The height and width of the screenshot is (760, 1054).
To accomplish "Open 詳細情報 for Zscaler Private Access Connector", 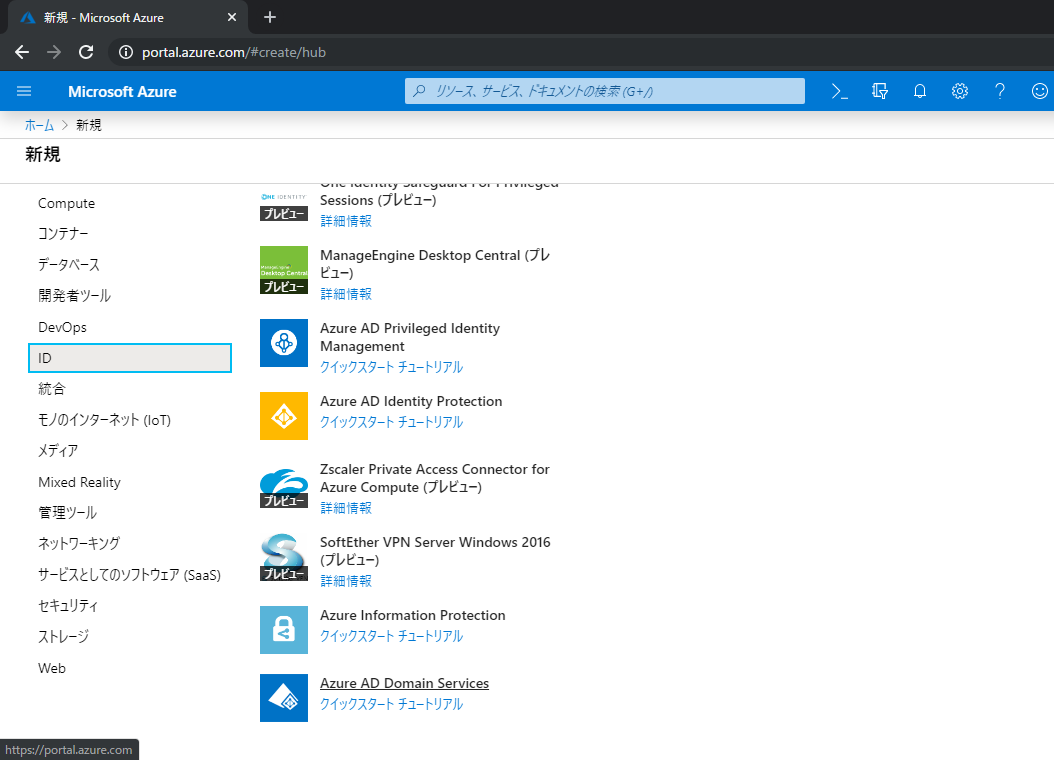I will coord(346,508).
